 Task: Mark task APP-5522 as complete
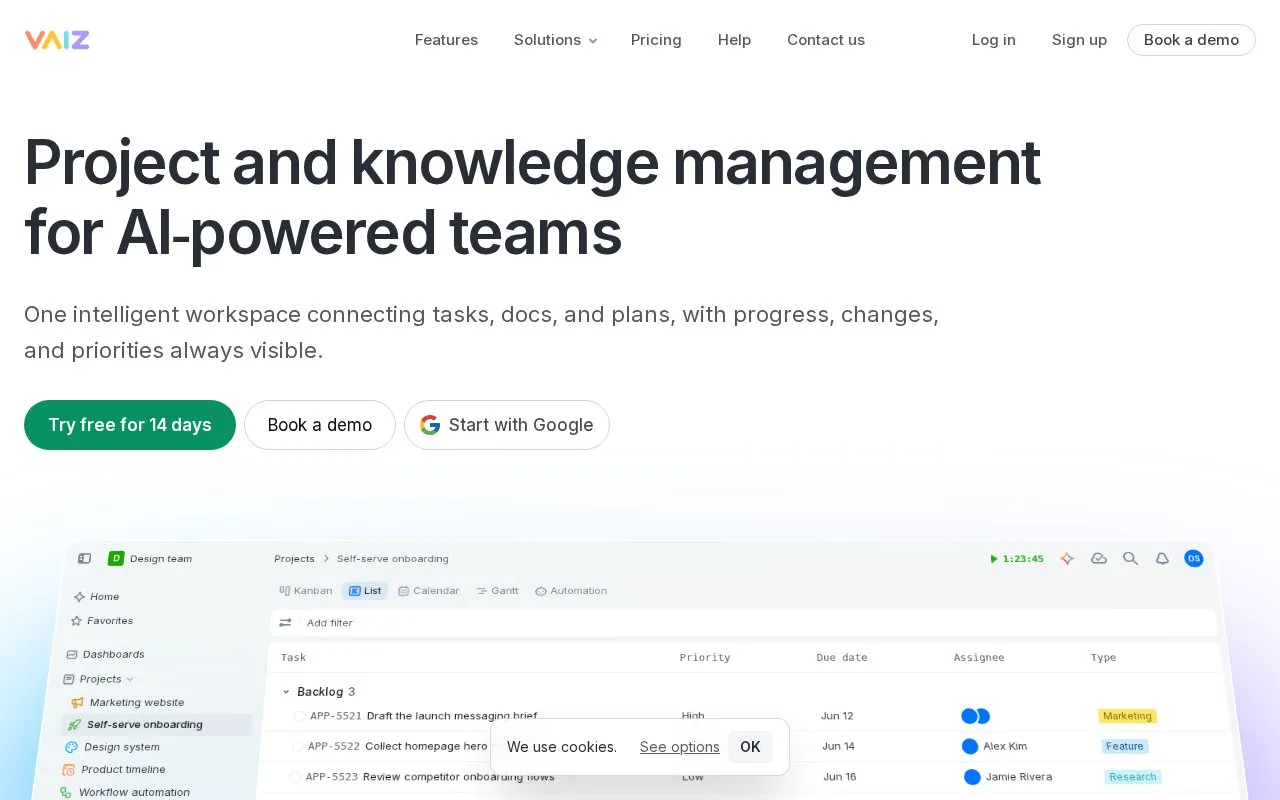point(297,746)
